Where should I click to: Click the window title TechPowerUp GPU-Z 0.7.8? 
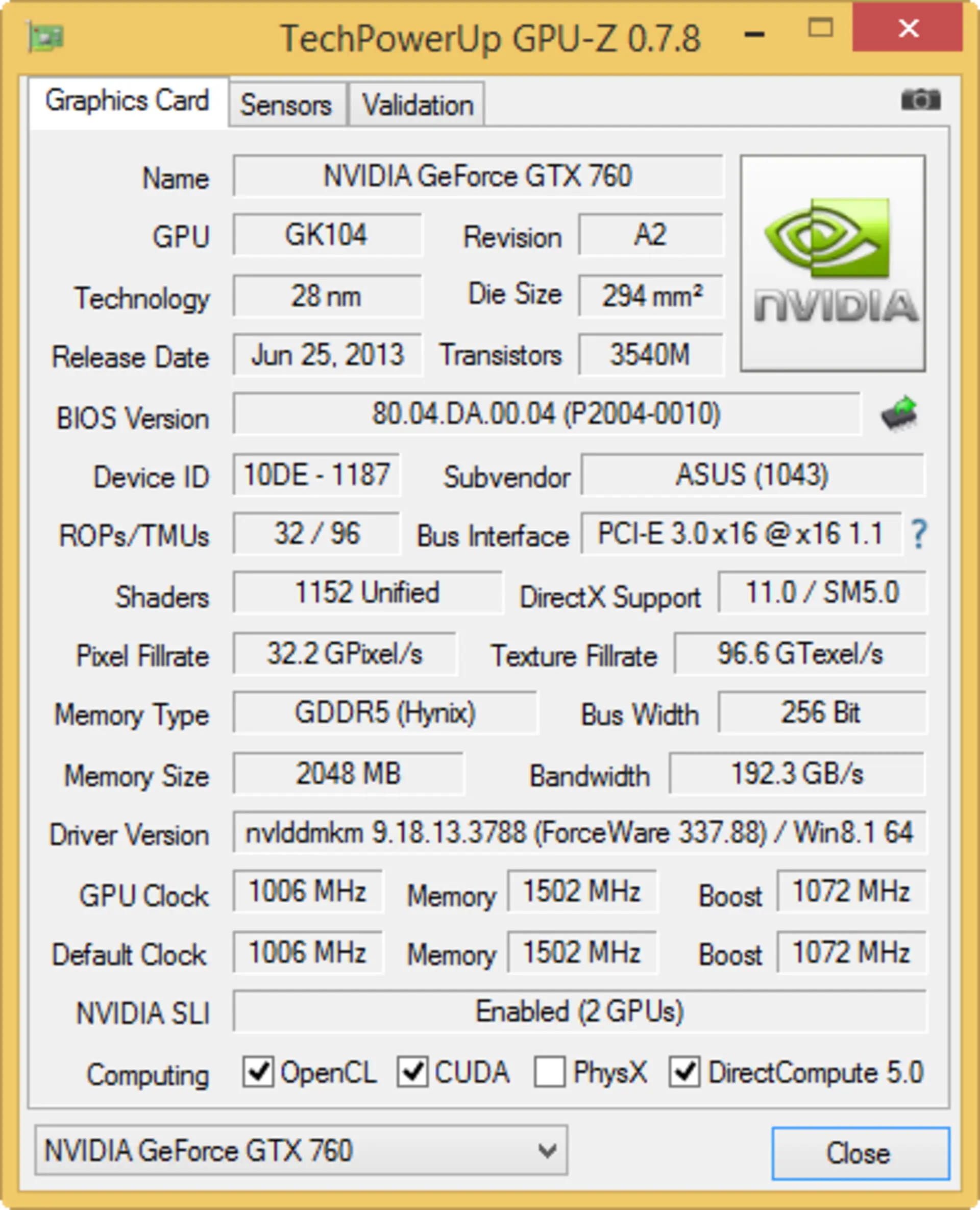[491, 38]
